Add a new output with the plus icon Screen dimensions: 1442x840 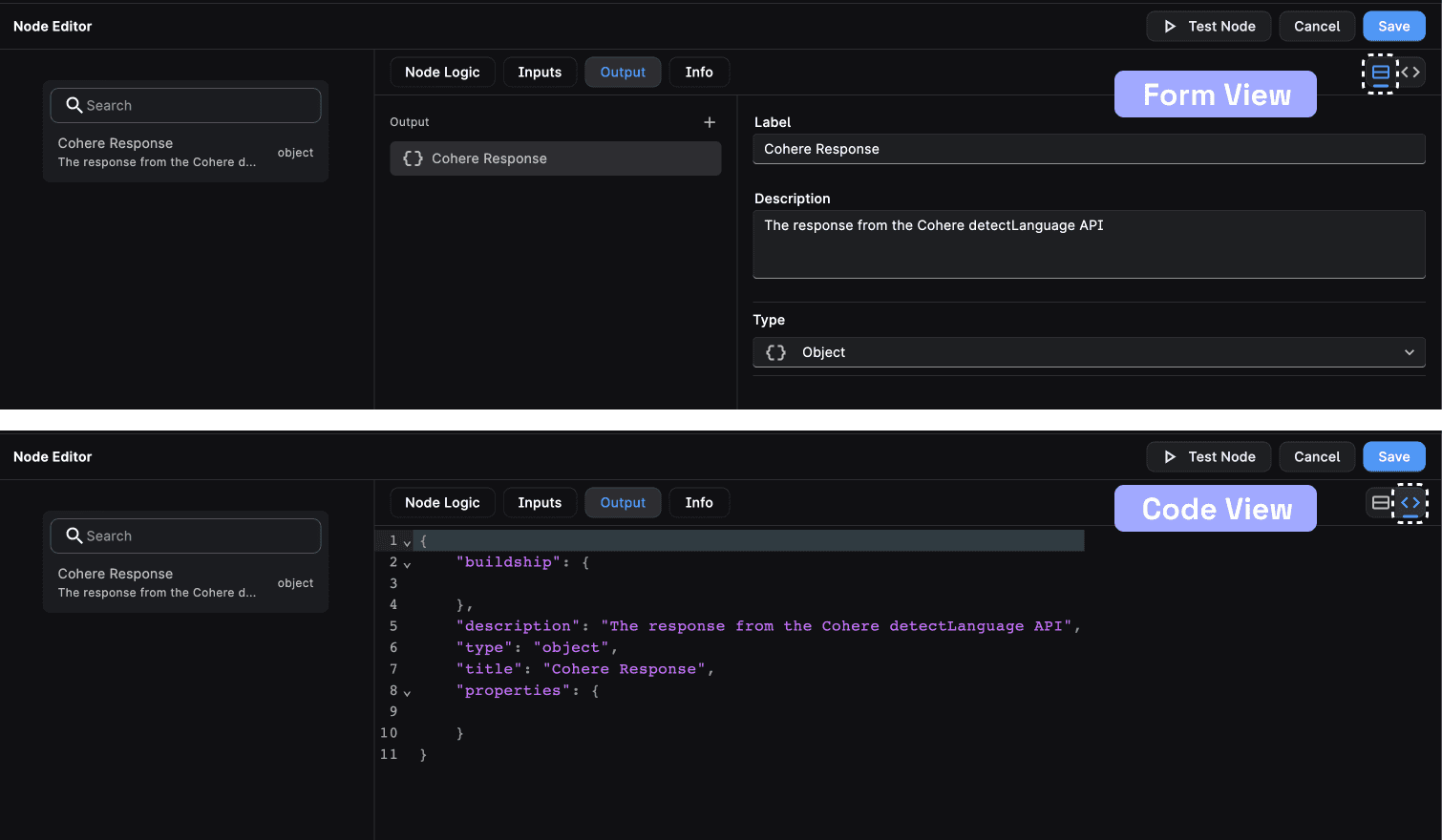[710, 122]
